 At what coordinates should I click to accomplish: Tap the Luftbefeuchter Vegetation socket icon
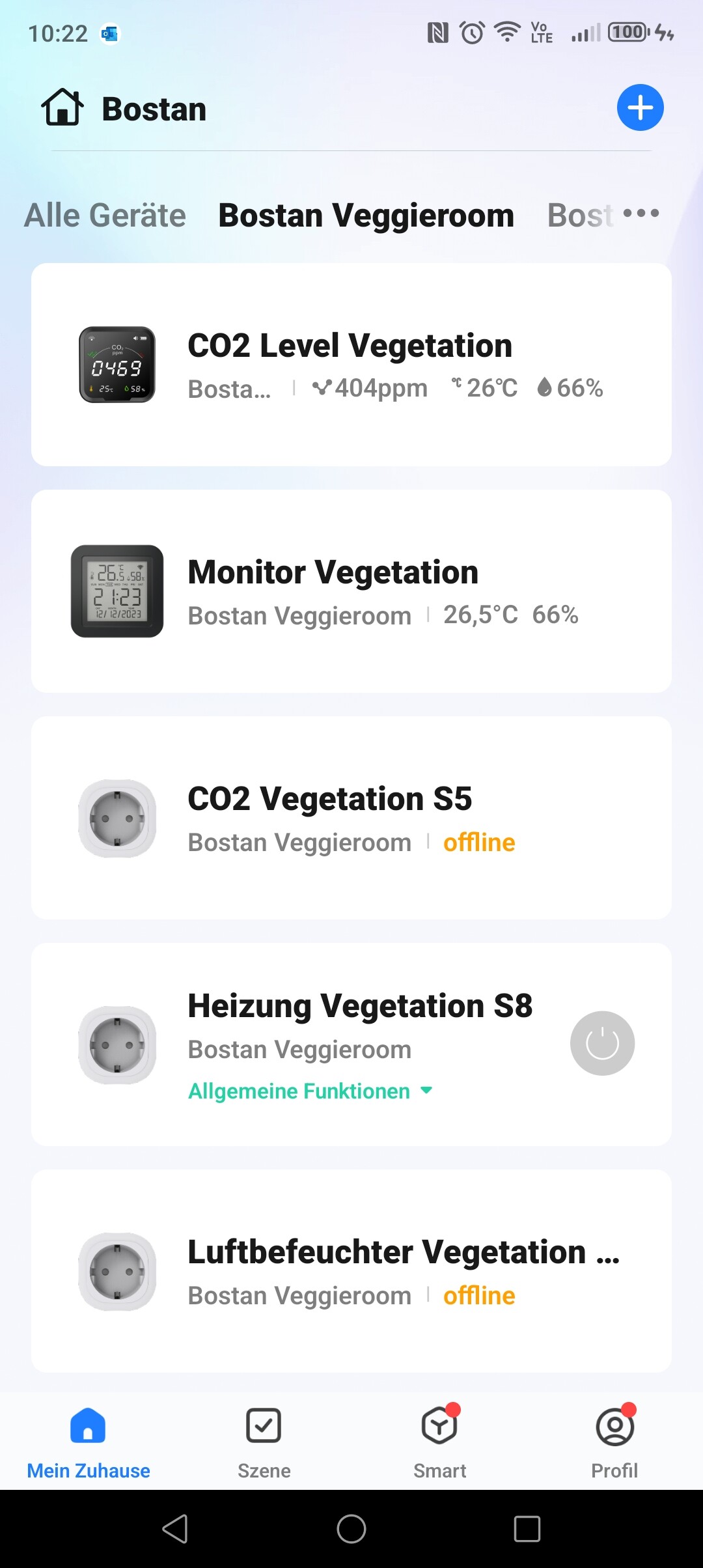[x=117, y=1271]
